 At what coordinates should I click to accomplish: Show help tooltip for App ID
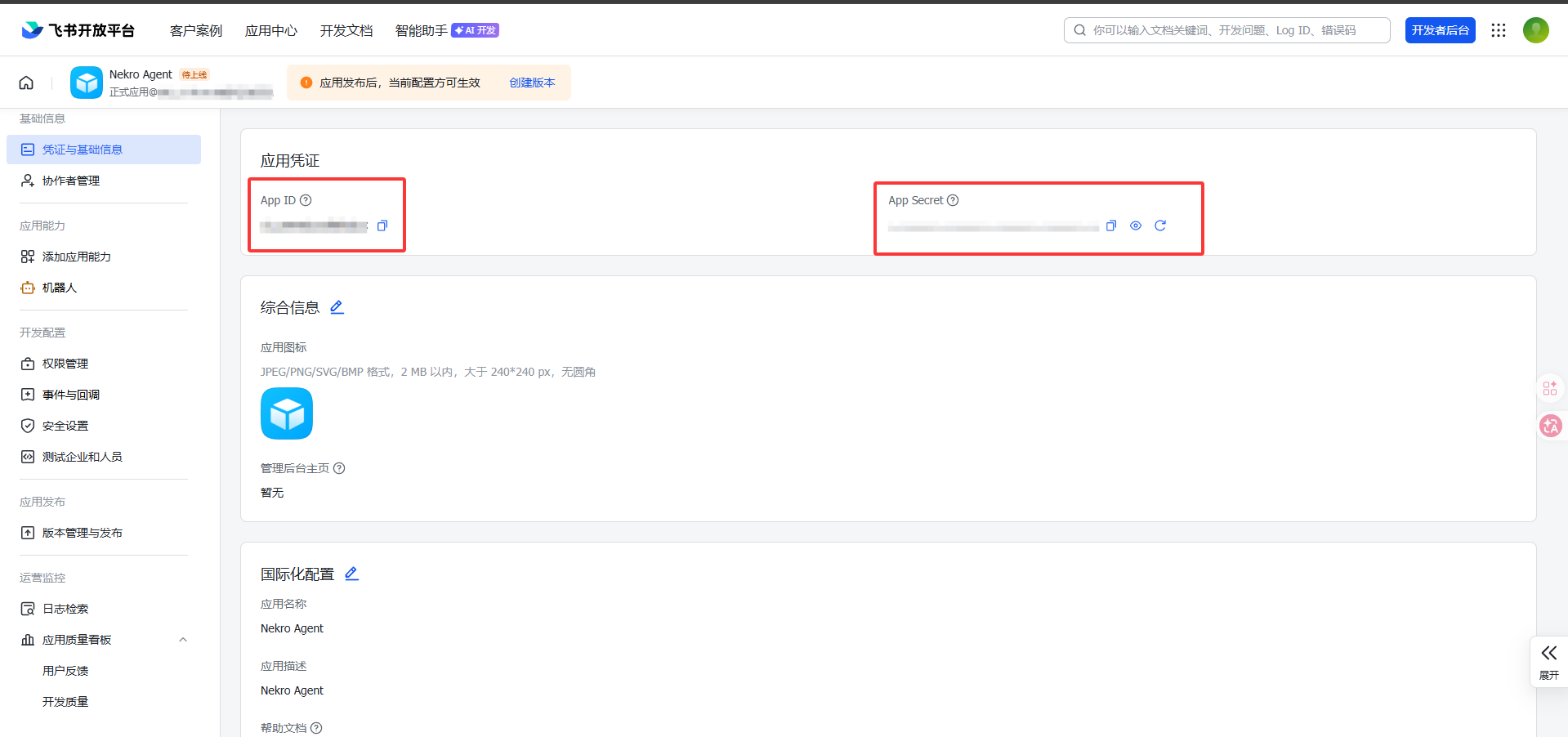tap(306, 200)
